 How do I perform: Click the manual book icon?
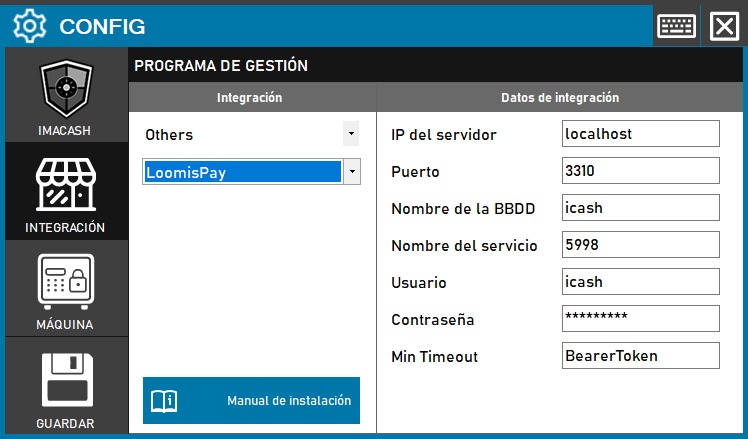[x=163, y=401]
